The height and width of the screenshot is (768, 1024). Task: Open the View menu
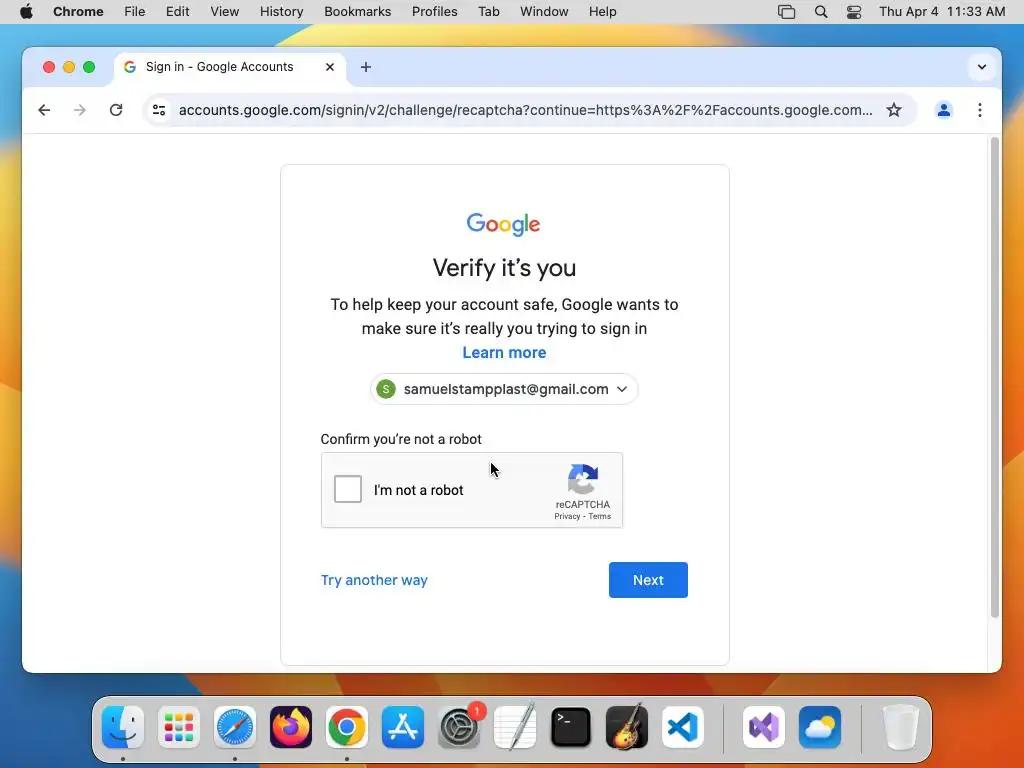coord(225,12)
